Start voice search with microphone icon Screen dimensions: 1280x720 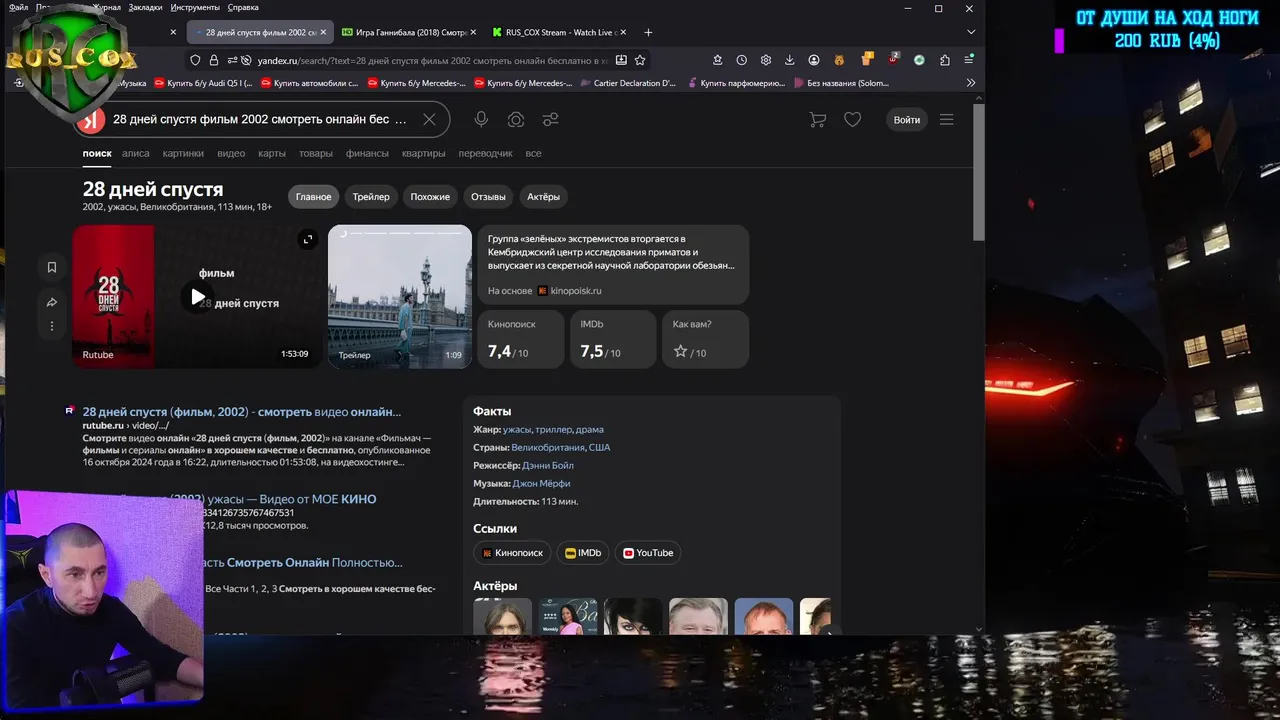click(x=481, y=119)
